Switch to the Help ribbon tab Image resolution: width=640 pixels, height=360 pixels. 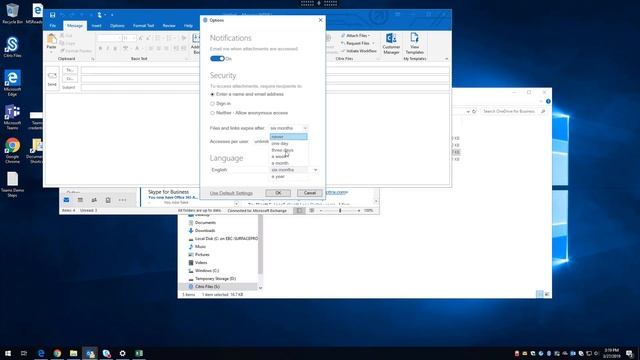pyautogui.click(x=188, y=26)
